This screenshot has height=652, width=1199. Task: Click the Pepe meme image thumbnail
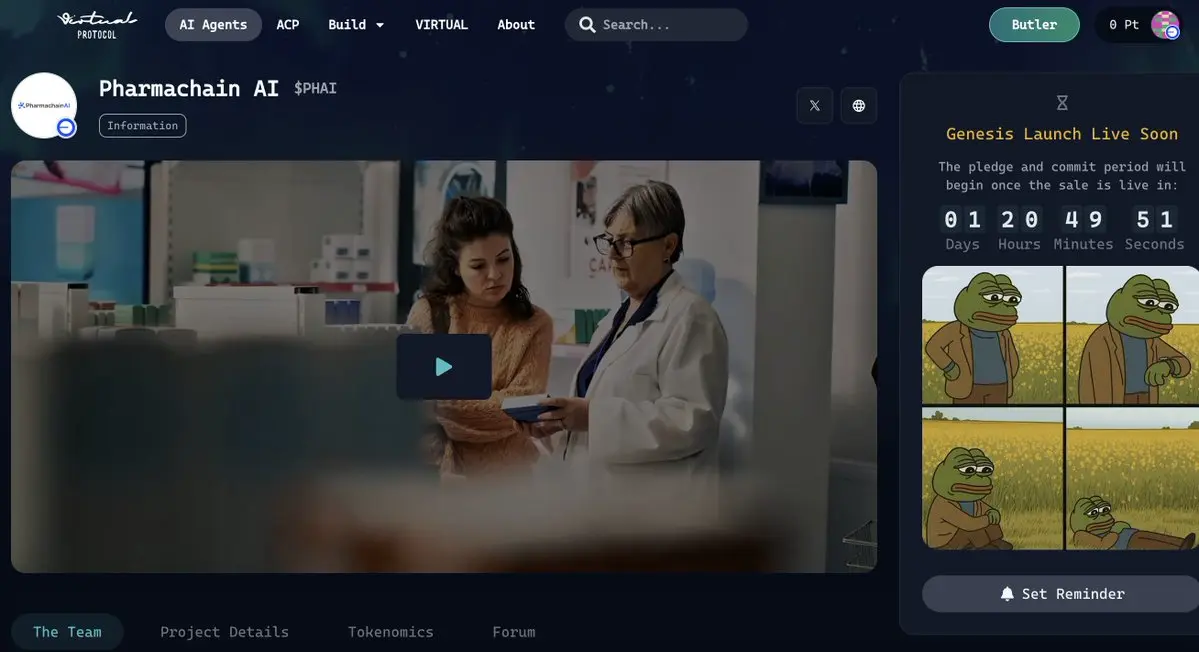pos(1061,407)
